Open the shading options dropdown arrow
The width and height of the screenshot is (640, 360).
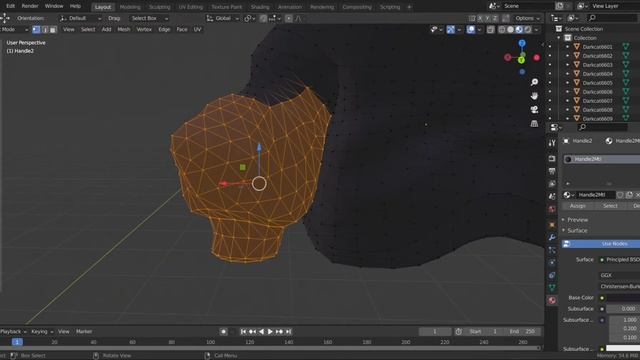pyautogui.click(x=536, y=29)
